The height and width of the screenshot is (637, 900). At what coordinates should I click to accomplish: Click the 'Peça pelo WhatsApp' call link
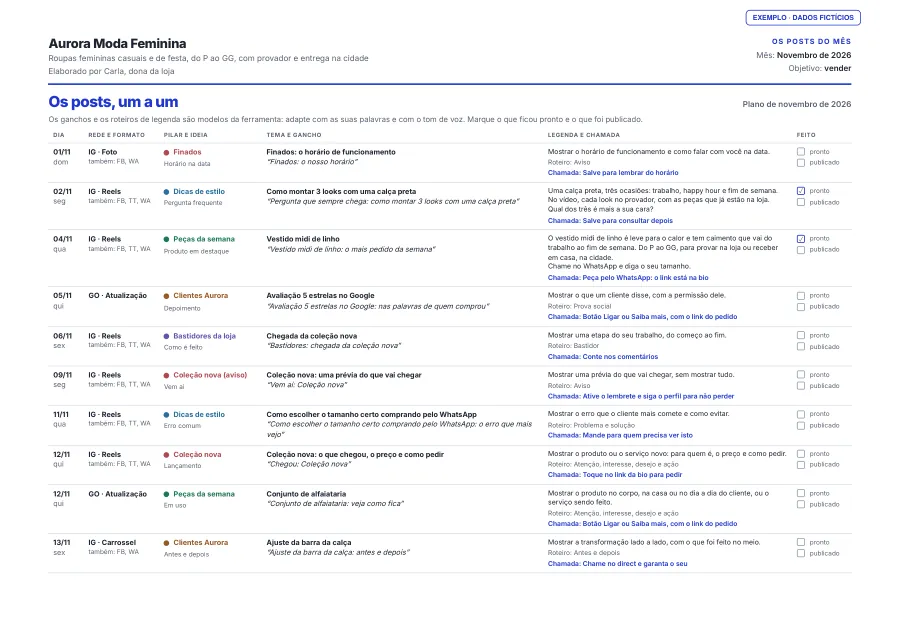628,278
